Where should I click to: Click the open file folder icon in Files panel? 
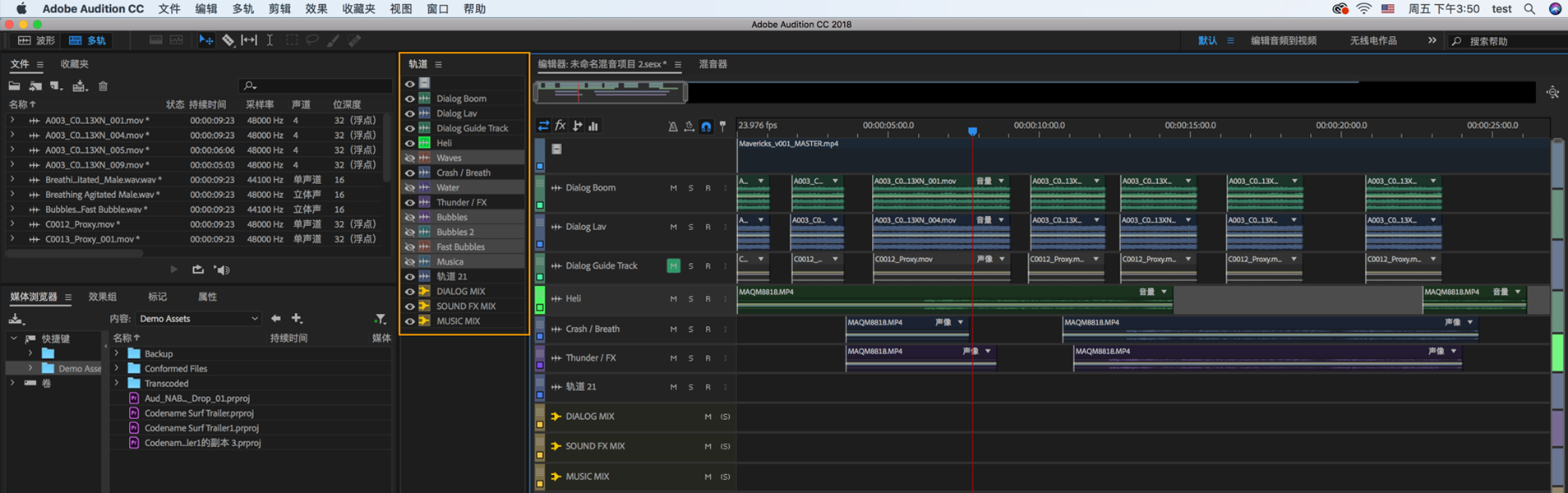(15, 86)
